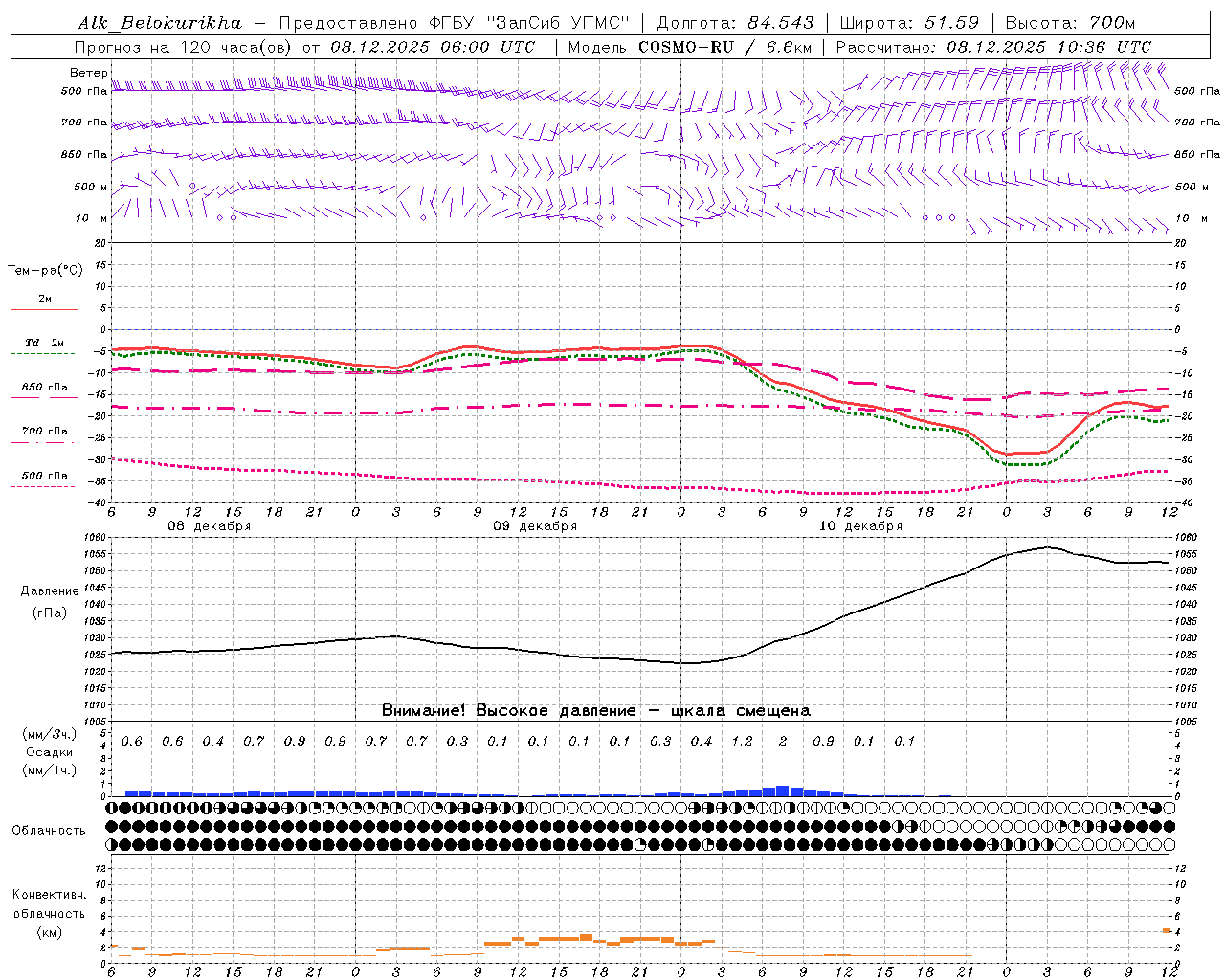
Task: Click the '(мм/1ч.)' precipitation unit label
Action: [50, 770]
